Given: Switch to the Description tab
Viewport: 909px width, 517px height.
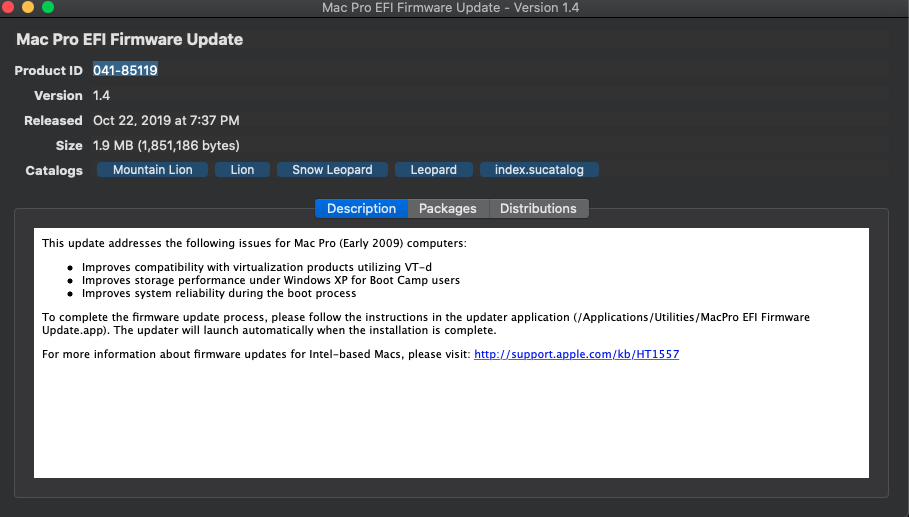Looking at the screenshot, I should click(x=361, y=208).
